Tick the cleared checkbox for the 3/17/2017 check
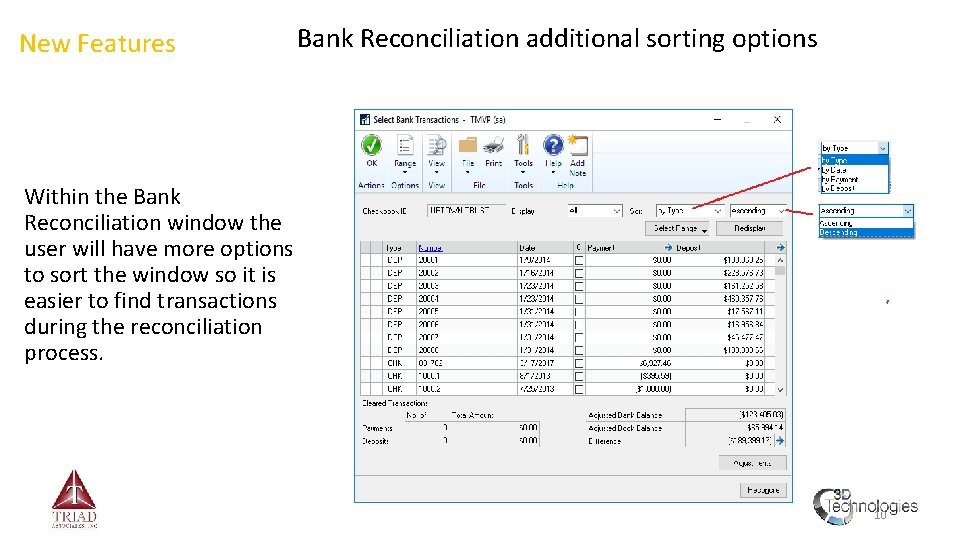Screen dimensions: 960x540 click(x=579, y=363)
